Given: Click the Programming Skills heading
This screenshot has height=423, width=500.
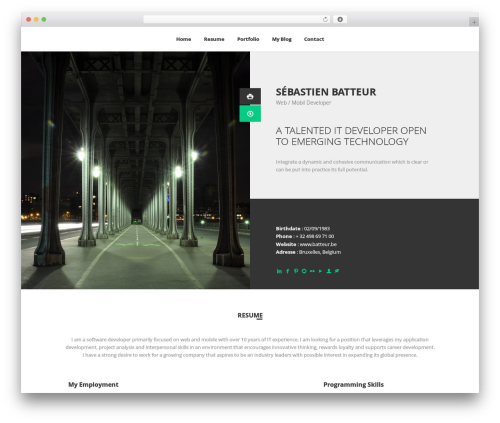Looking at the screenshot, I should pos(354,385).
